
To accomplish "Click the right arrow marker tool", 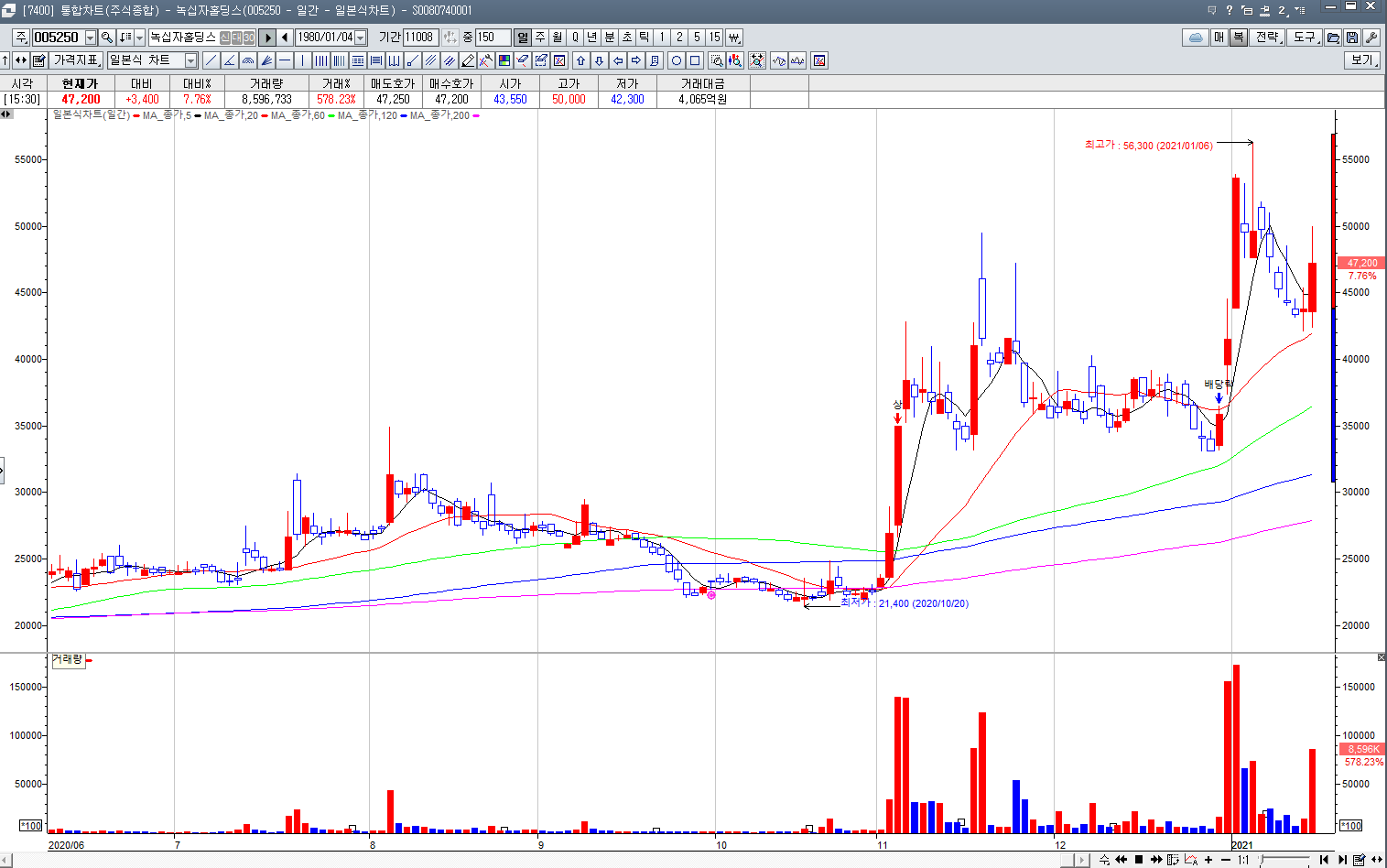I will tap(636, 60).
